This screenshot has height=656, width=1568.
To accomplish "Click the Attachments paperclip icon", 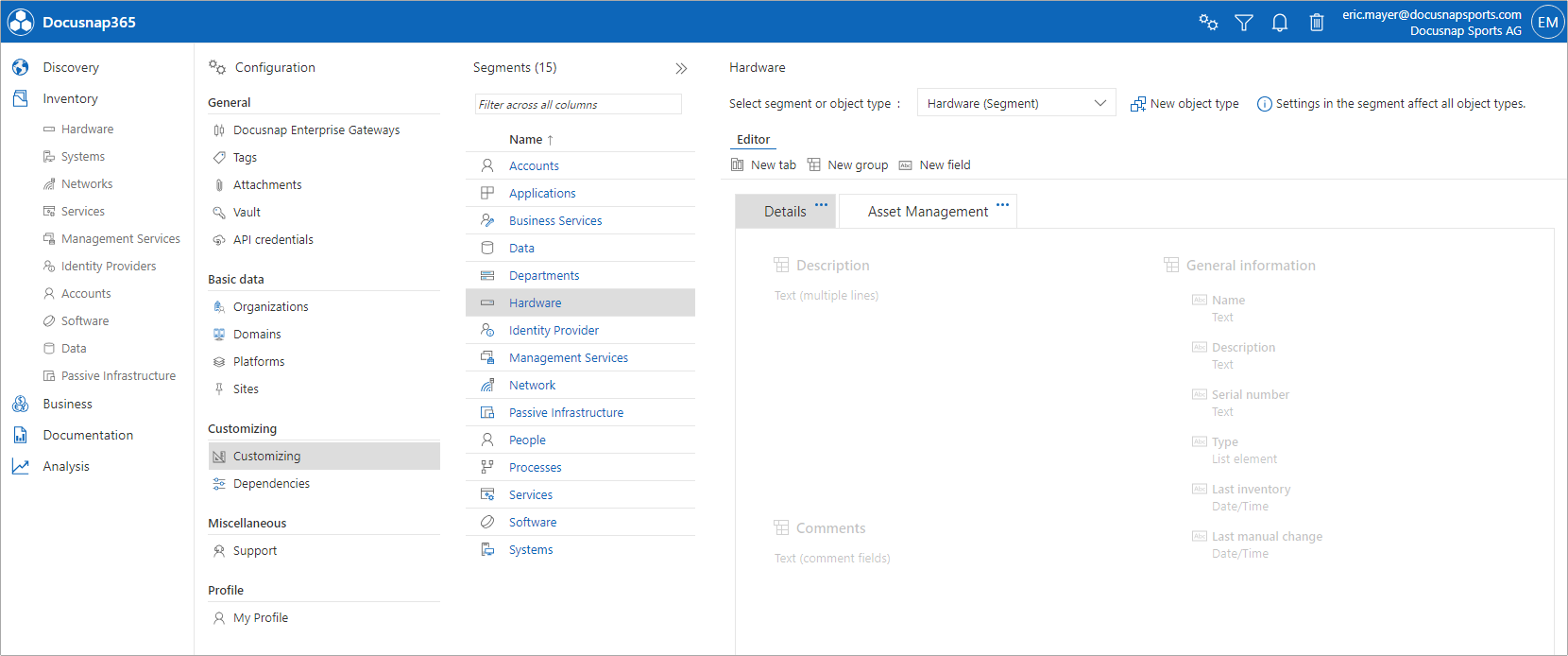I will point(219,185).
